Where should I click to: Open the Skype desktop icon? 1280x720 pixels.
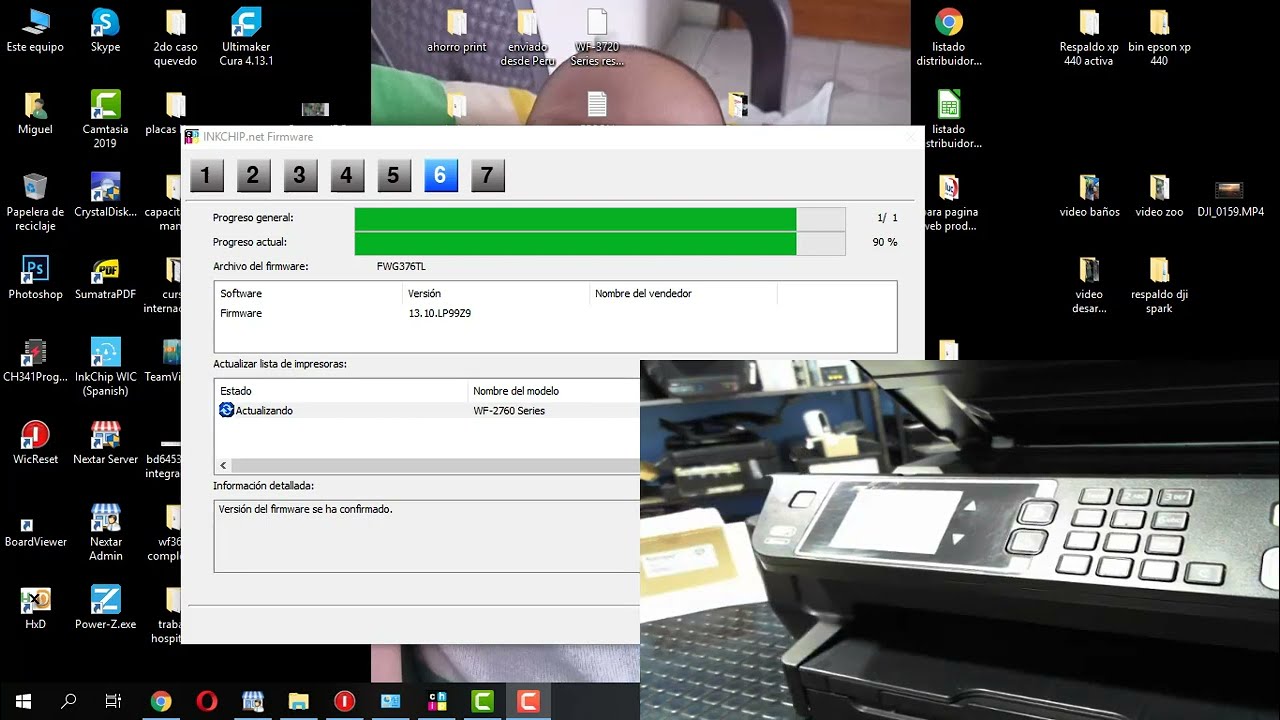click(x=105, y=30)
